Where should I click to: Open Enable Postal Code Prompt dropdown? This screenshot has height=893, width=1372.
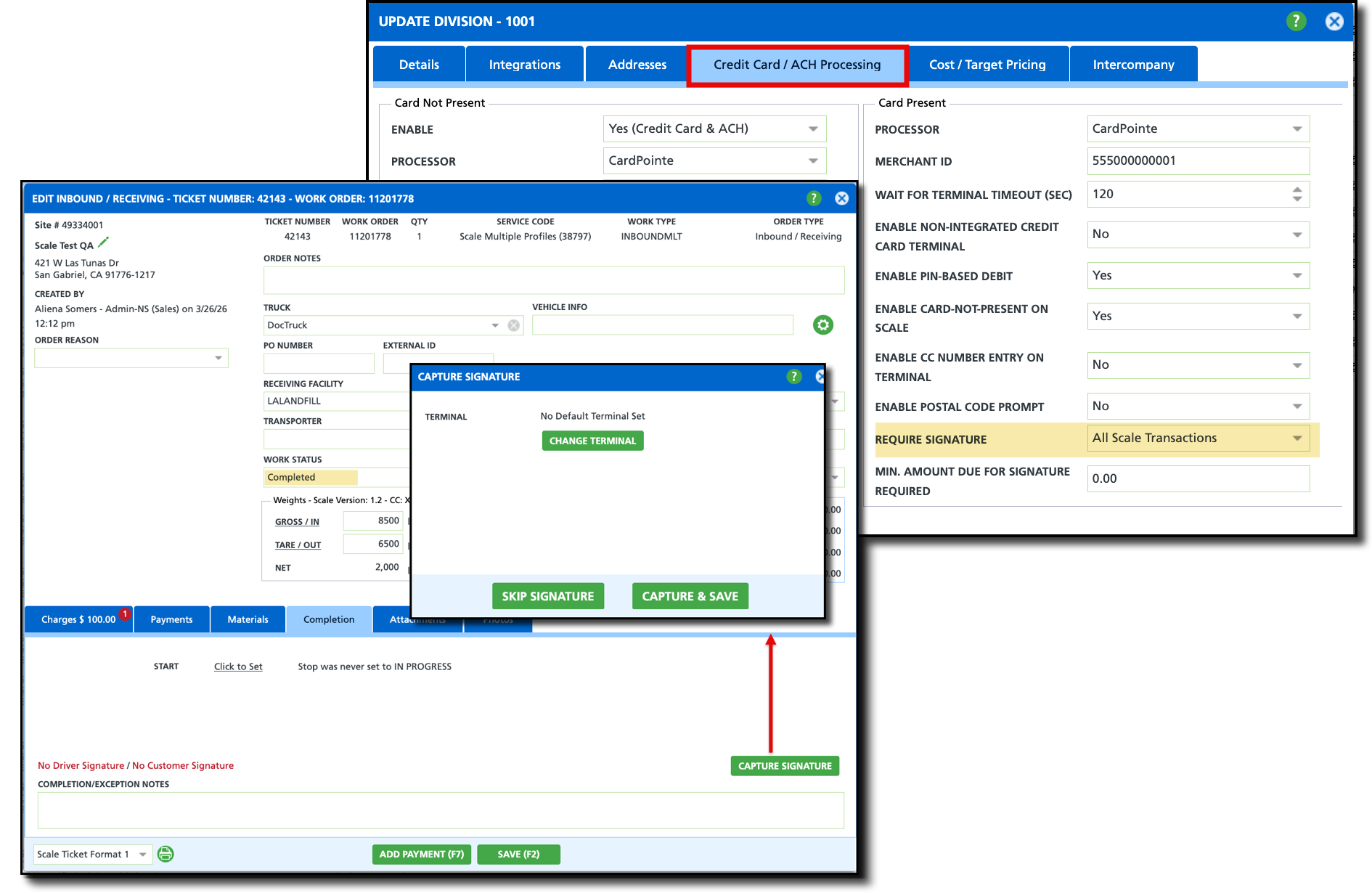[1297, 407]
